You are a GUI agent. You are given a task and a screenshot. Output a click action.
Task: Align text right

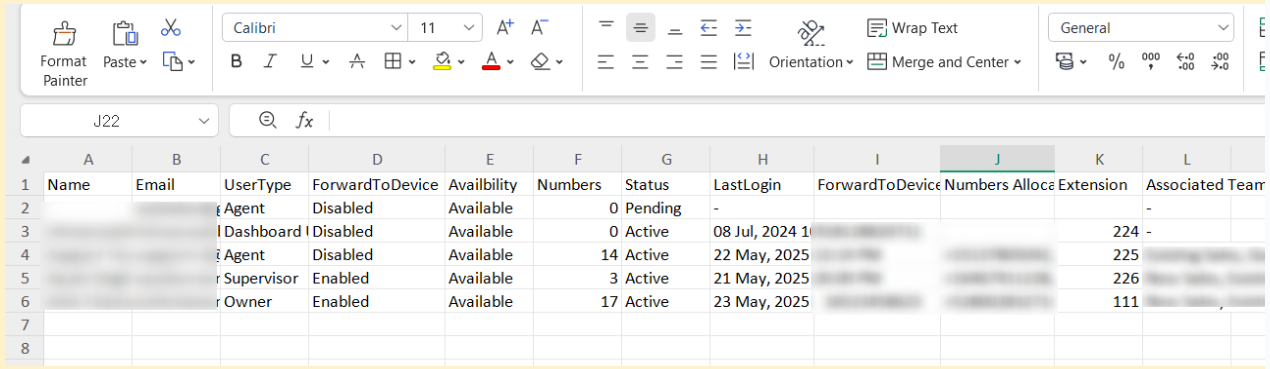(x=675, y=62)
